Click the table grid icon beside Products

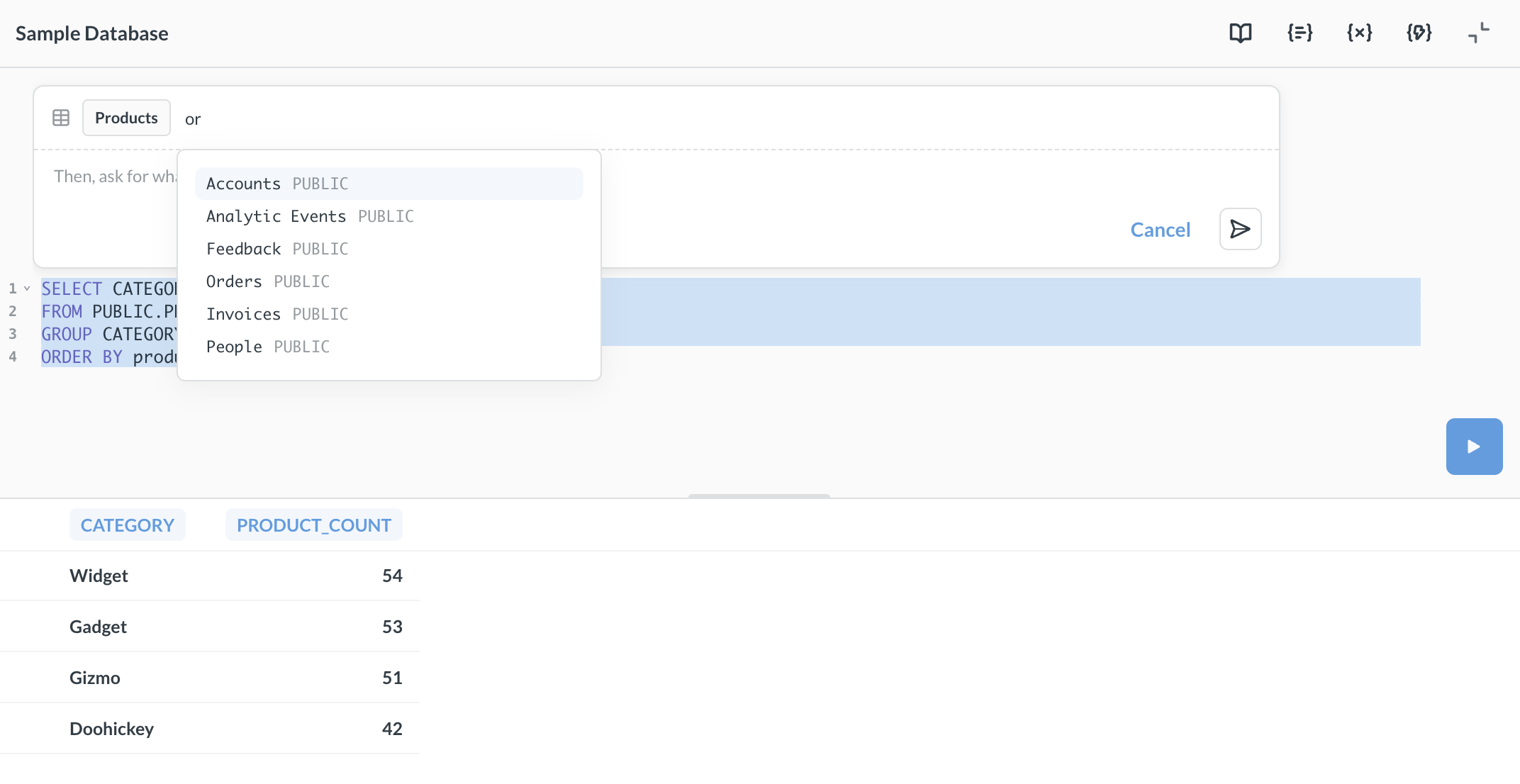coord(61,118)
